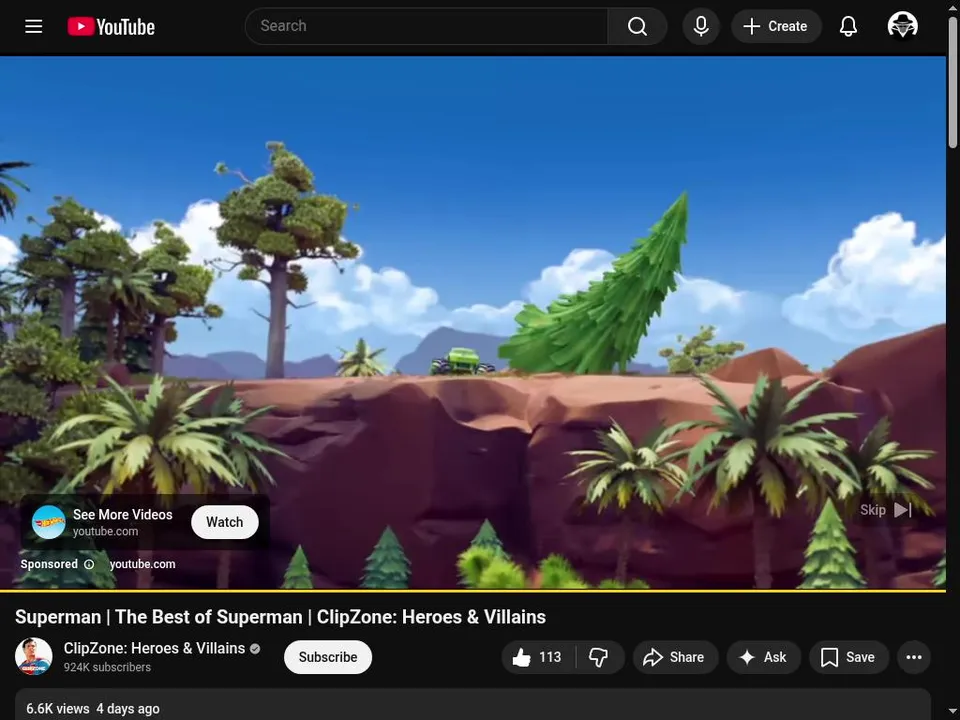Viewport: 960px width, 720px height.
Task: Open Sponsored info icon
Action: pos(89,564)
